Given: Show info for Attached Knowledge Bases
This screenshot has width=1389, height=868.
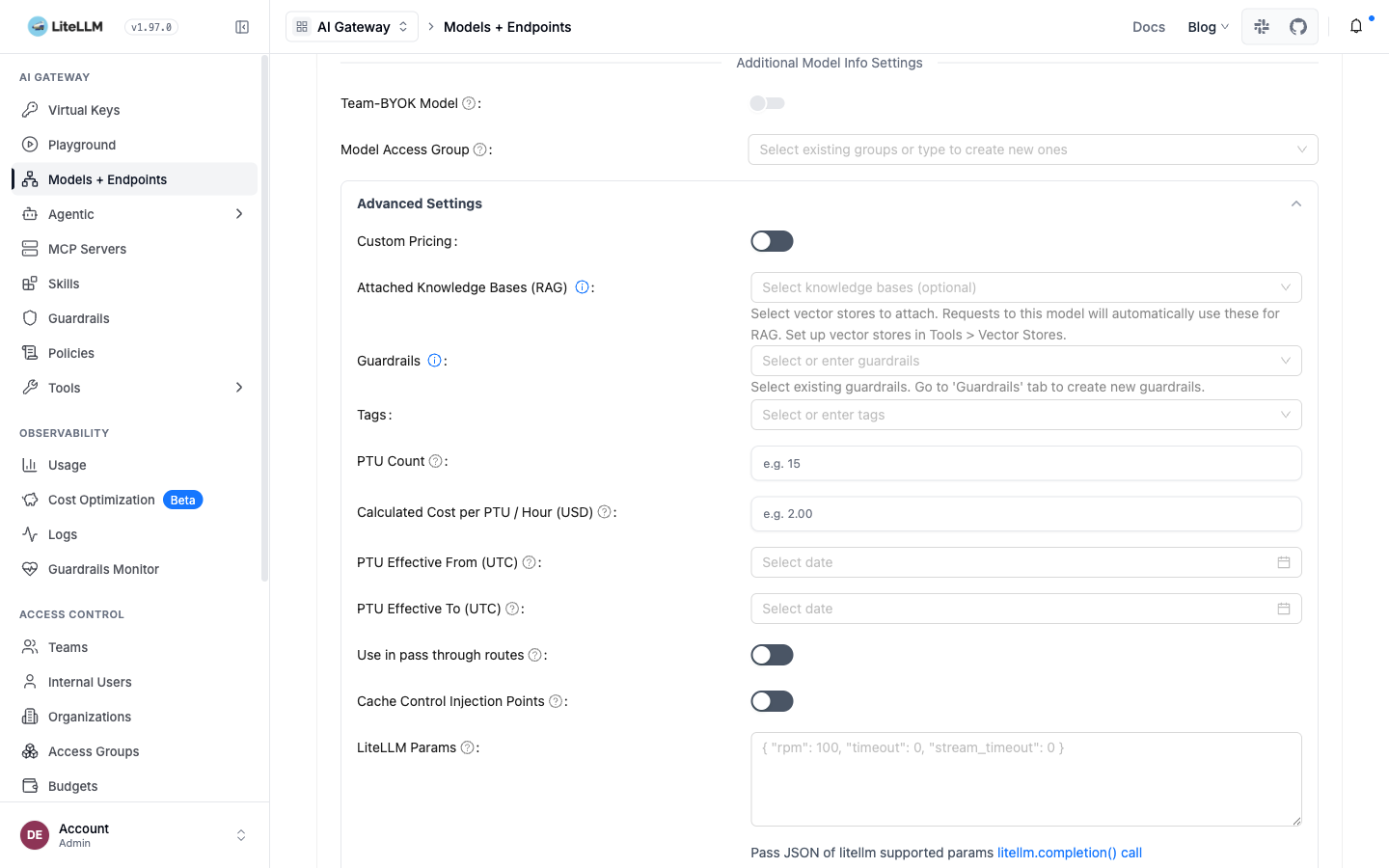Looking at the screenshot, I should coord(582,287).
